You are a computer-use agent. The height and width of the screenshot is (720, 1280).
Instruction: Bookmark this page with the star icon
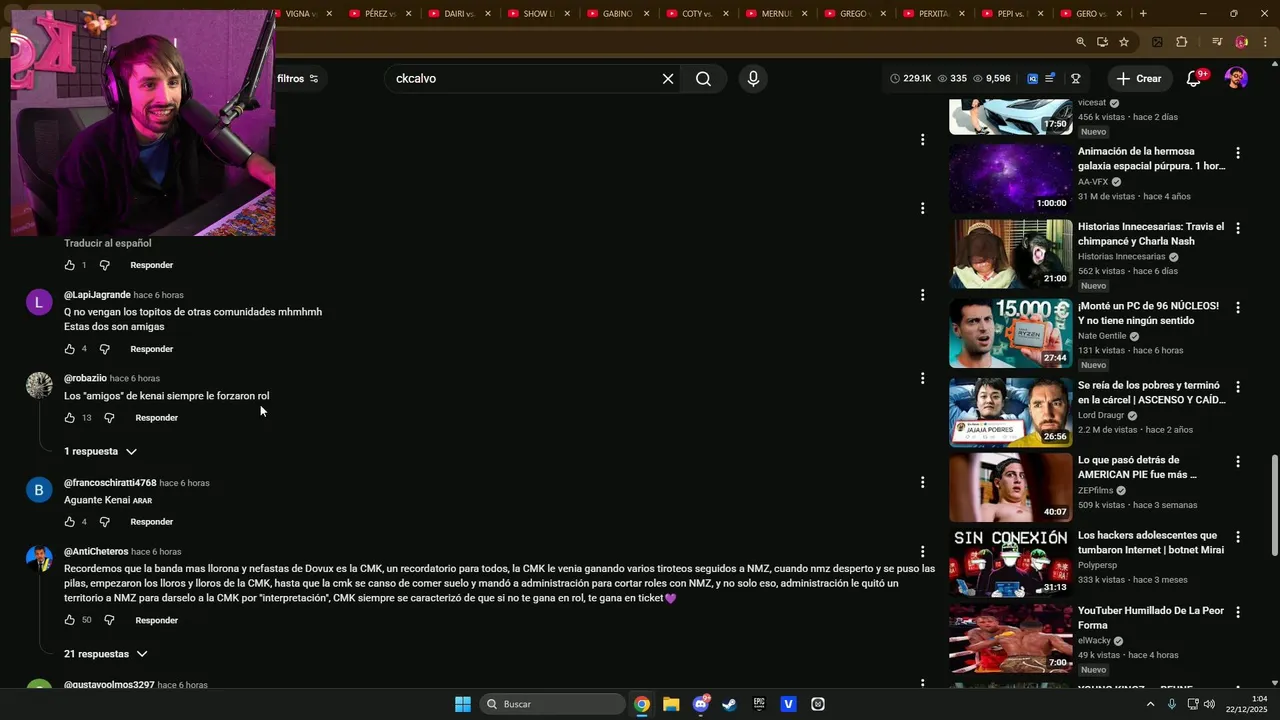pyautogui.click(x=1124, y=42)
